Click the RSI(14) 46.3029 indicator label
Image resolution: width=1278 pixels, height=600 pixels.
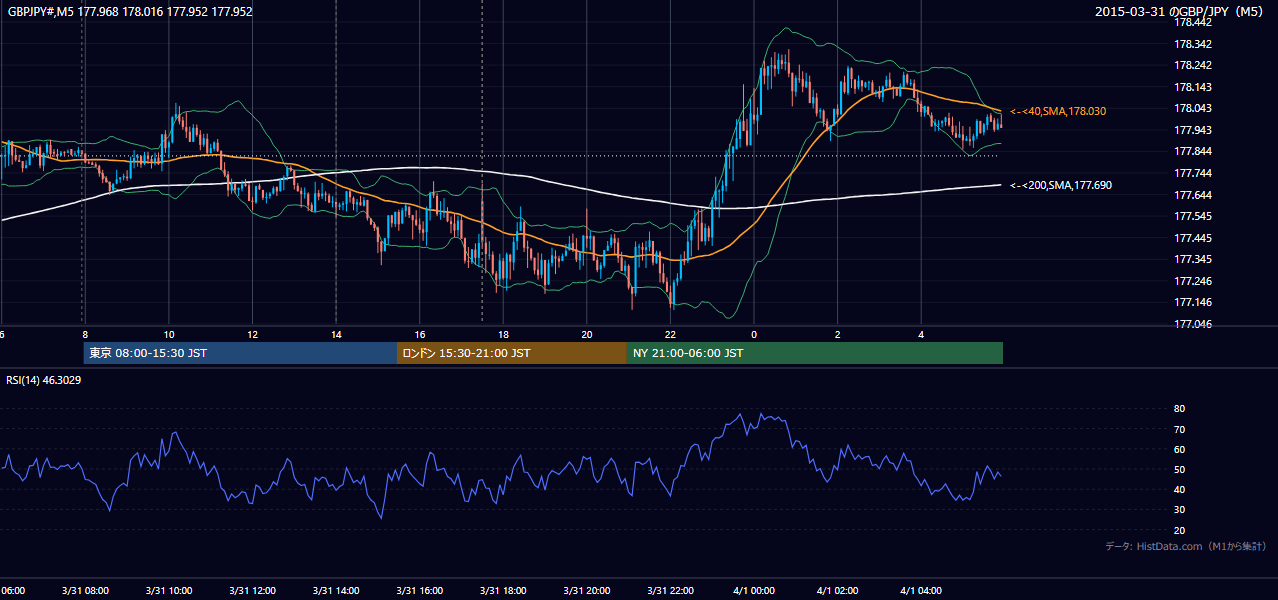tap(46, 380)
